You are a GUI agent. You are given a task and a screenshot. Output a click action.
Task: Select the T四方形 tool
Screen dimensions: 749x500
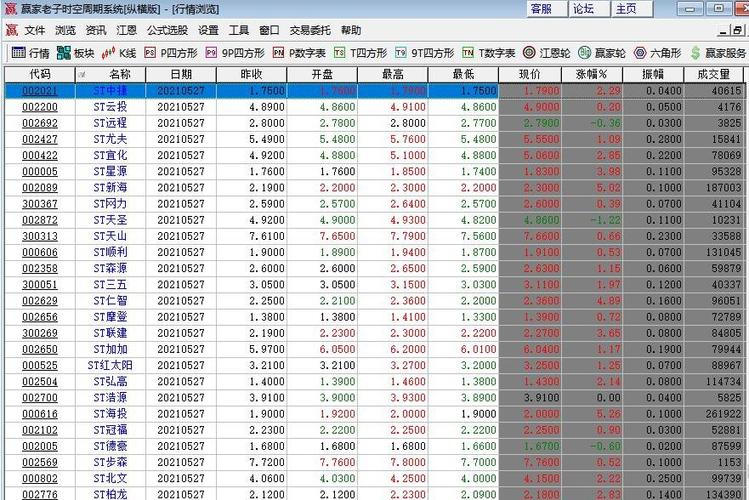coord(360,53)
